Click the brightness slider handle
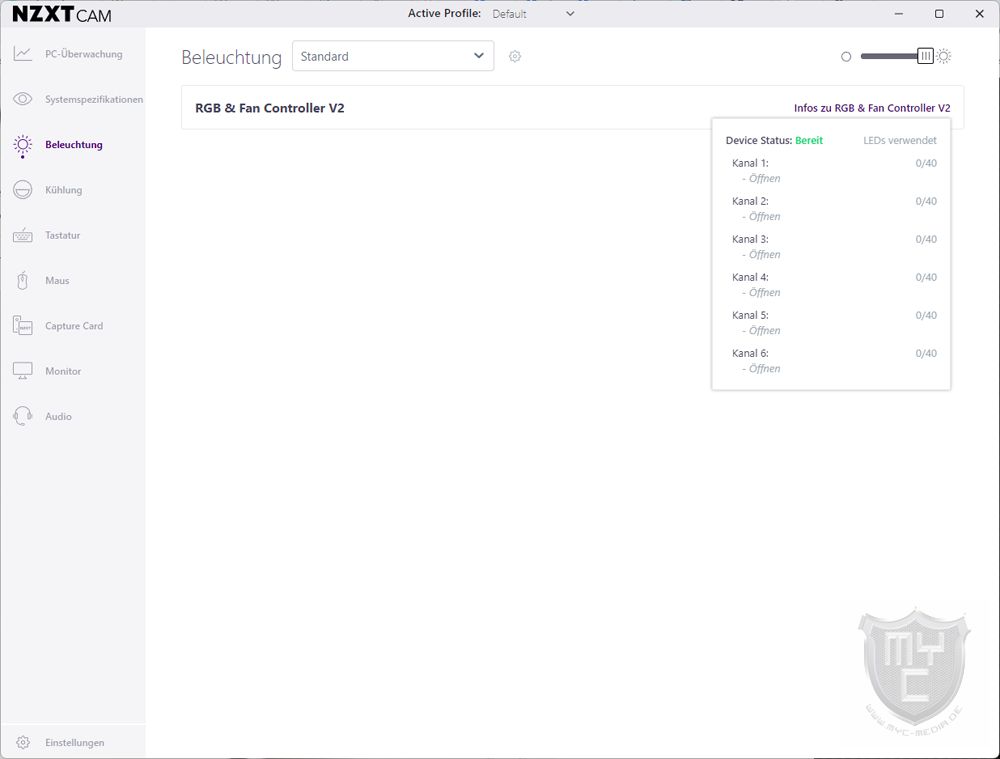This screenshot has height=759, width=1000. pyautogui.click(x=925, y=56)
